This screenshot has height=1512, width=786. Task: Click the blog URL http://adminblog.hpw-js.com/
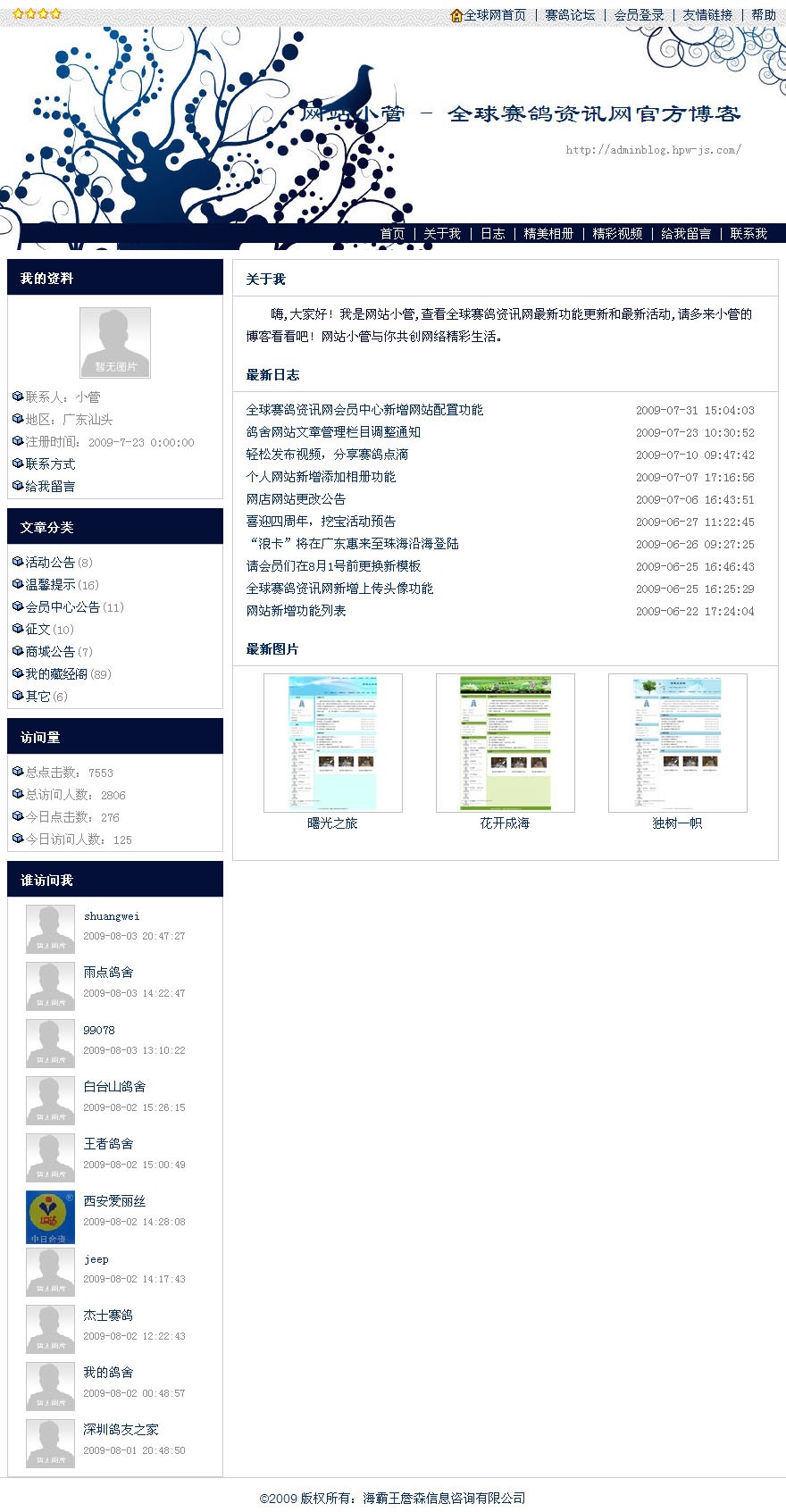(653, 150)
